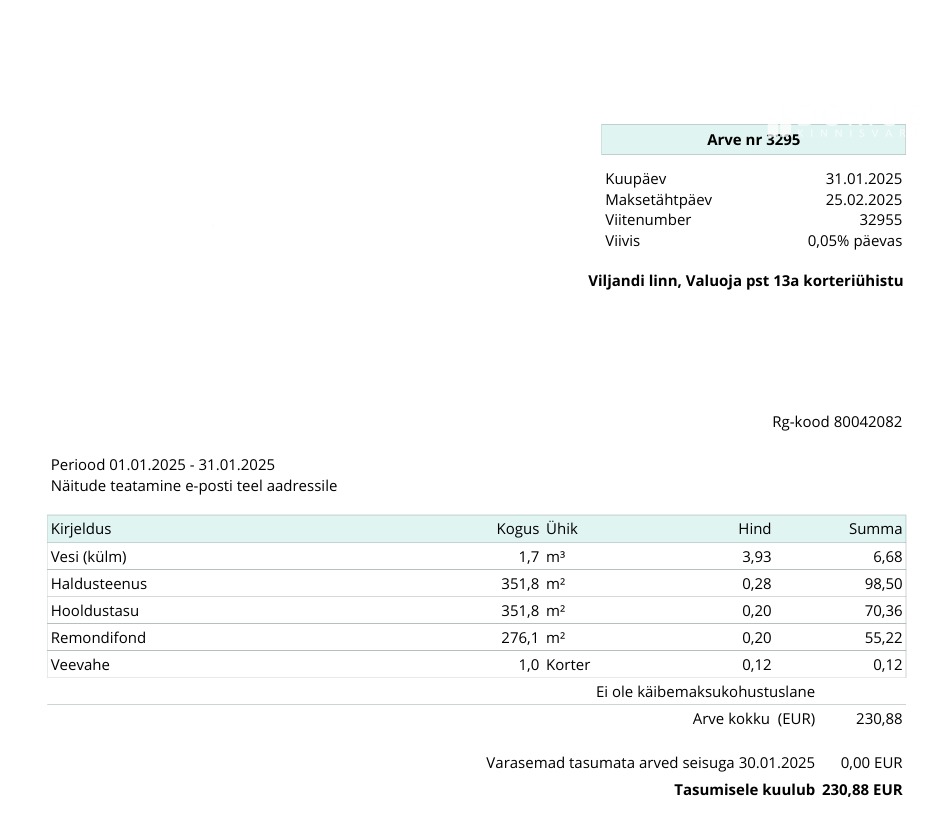Screen dimensions: 937x815
Task: Click the late fee value "0,05% päevas"
Action: tap(854, 241)
